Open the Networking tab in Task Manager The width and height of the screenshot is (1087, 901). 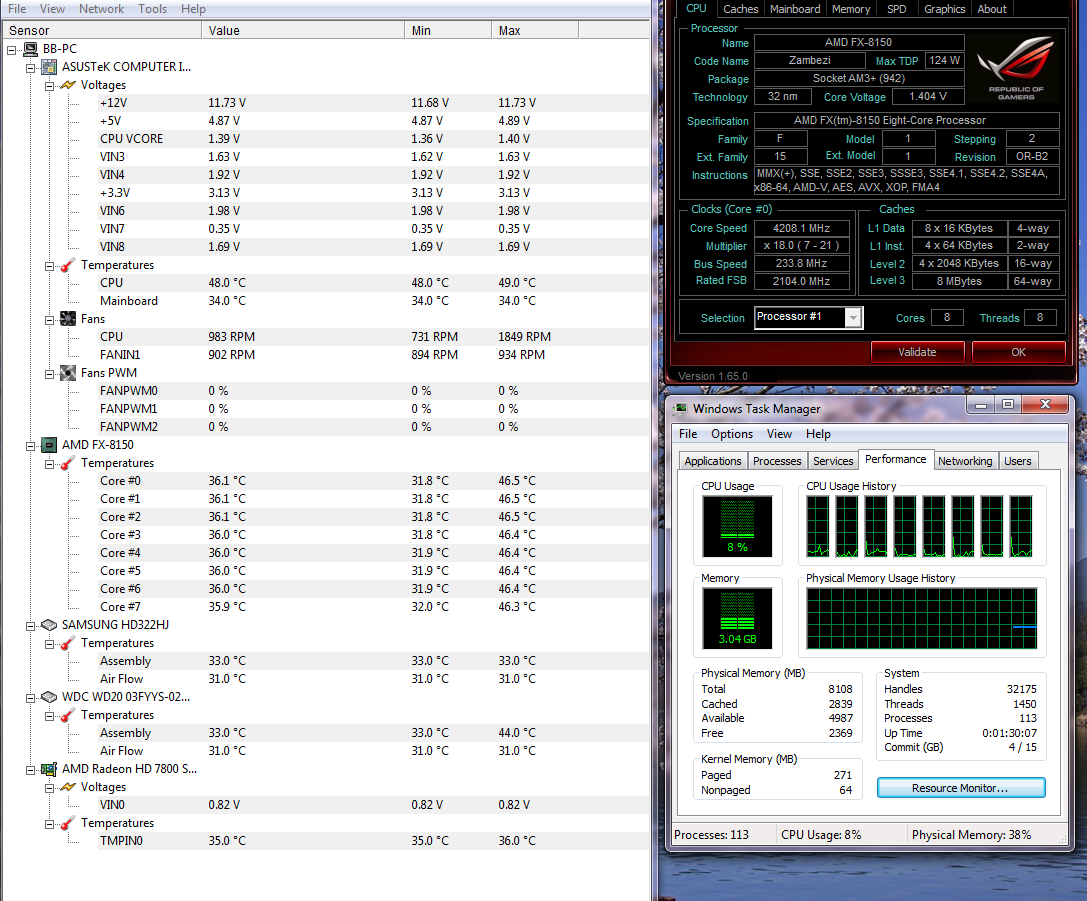pos(964,462)
